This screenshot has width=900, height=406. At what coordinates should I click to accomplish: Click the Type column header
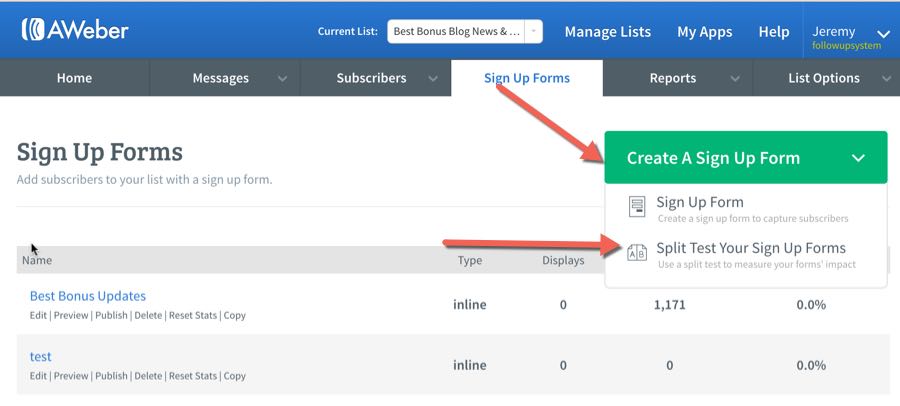470,261
